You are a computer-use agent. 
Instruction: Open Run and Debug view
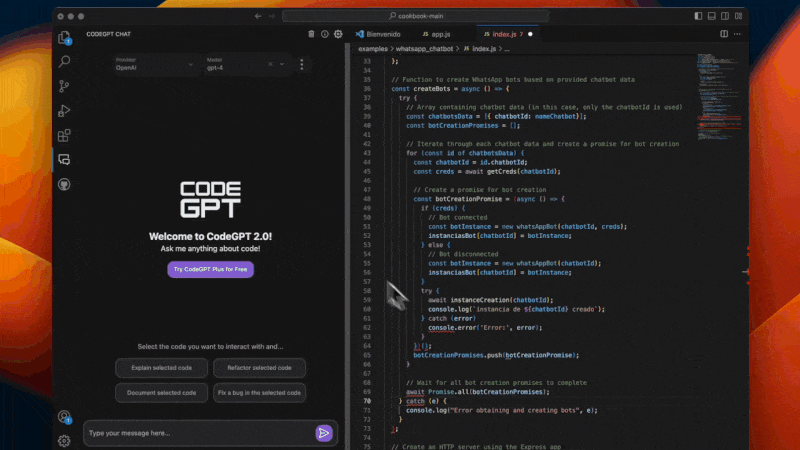(x=64, y=111)
